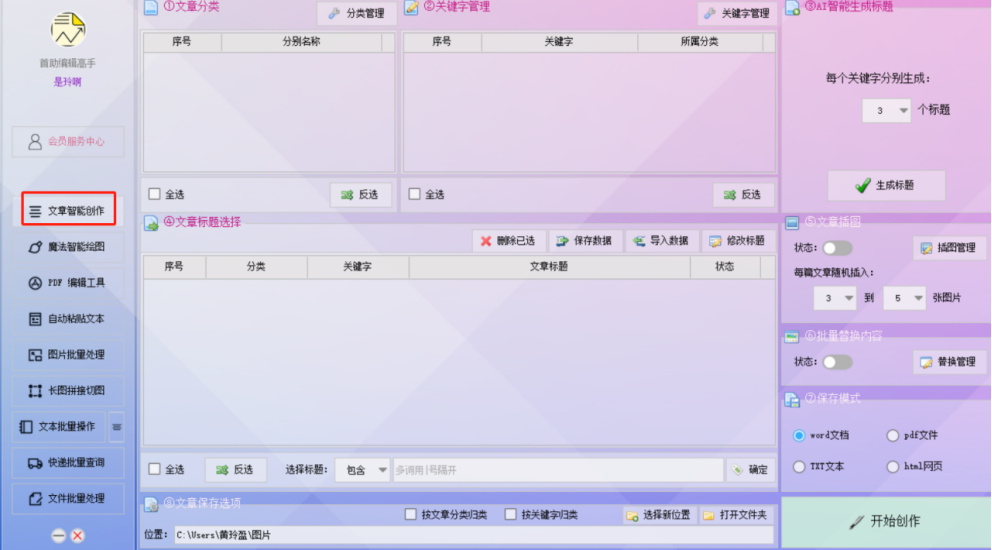Open 文章智能创作 in the sidebar
992x550 pixels.
point(68,210)
